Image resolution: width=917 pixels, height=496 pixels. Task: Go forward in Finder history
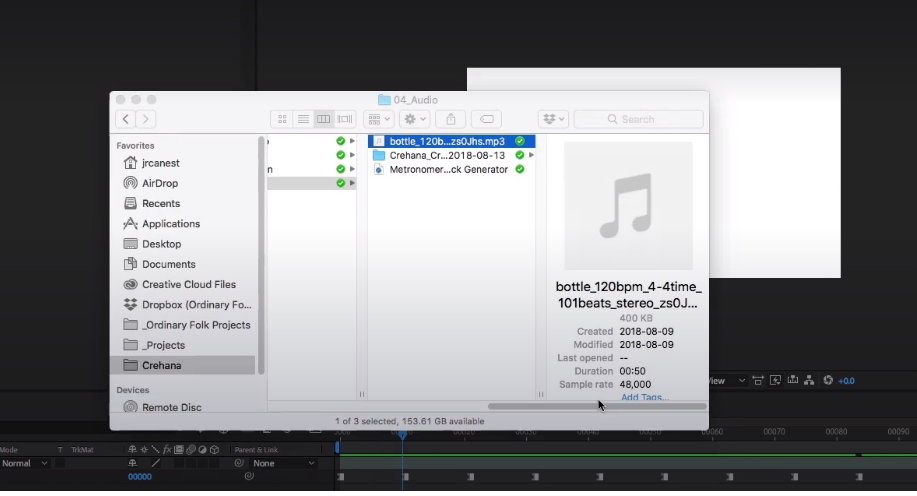tap(146, 119)
